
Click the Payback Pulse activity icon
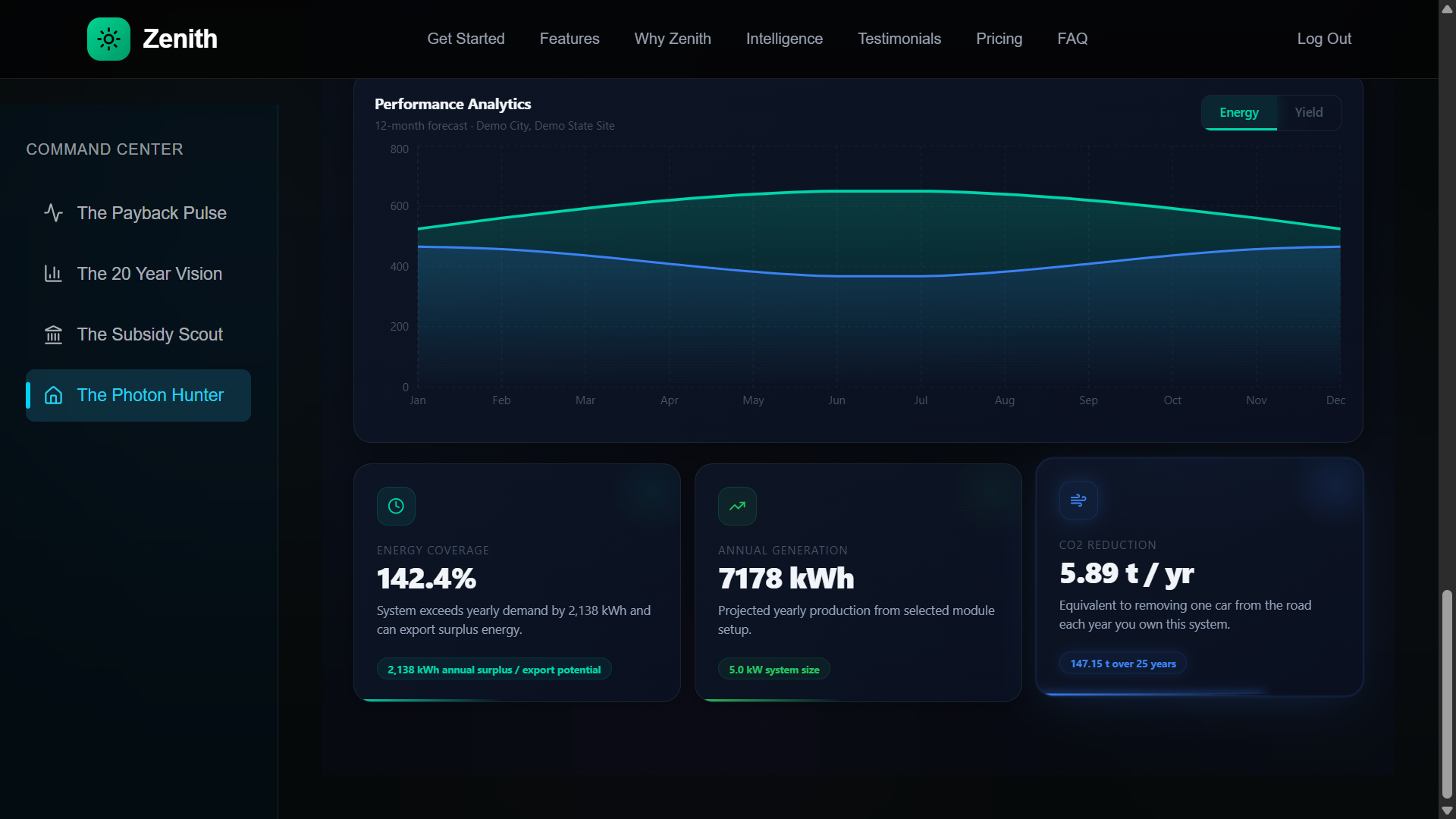[53, 213]
